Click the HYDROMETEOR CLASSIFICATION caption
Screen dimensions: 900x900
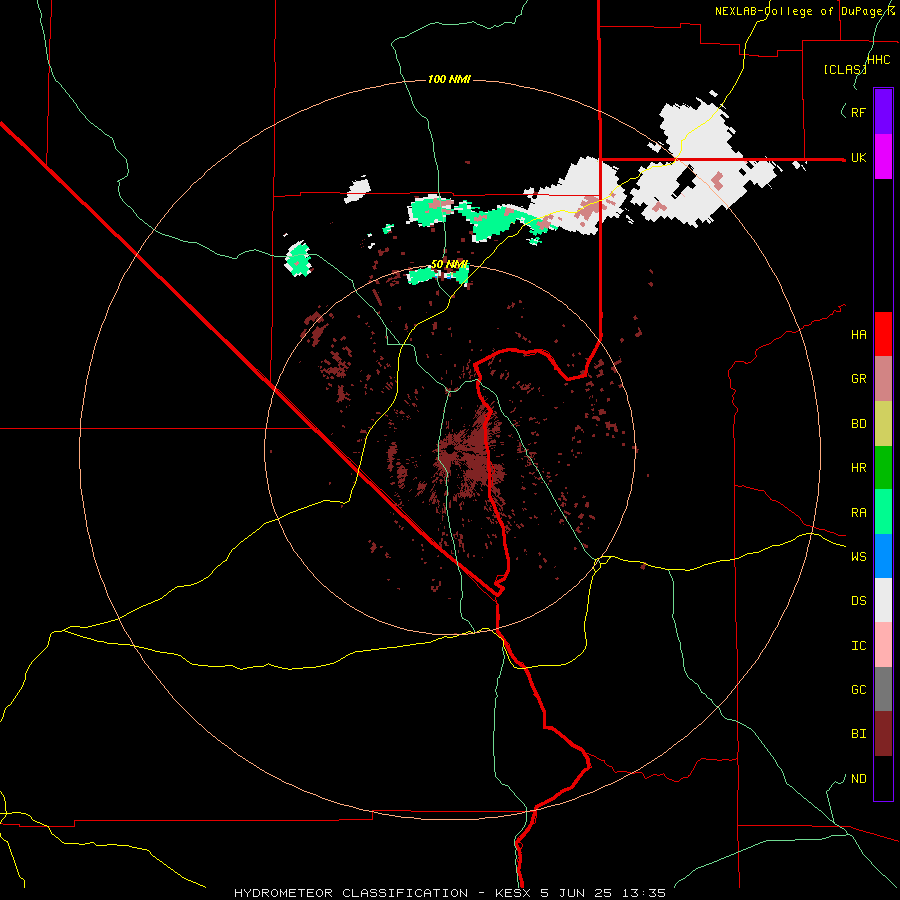[x=351, y=893]
